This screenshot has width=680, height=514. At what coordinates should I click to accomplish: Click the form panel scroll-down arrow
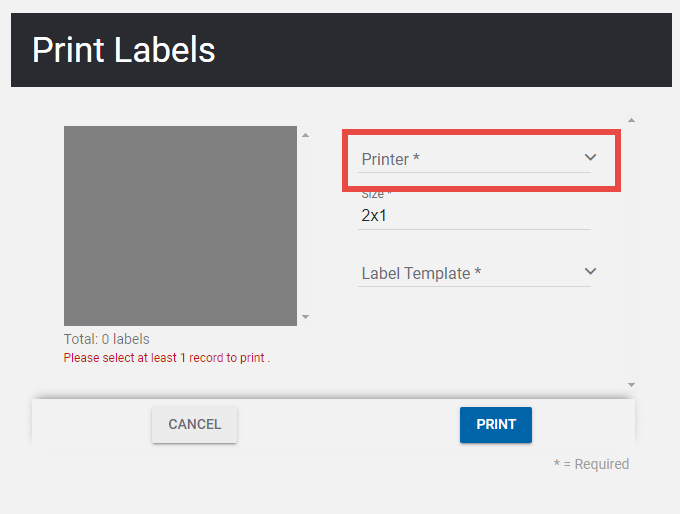coord(631,384)
